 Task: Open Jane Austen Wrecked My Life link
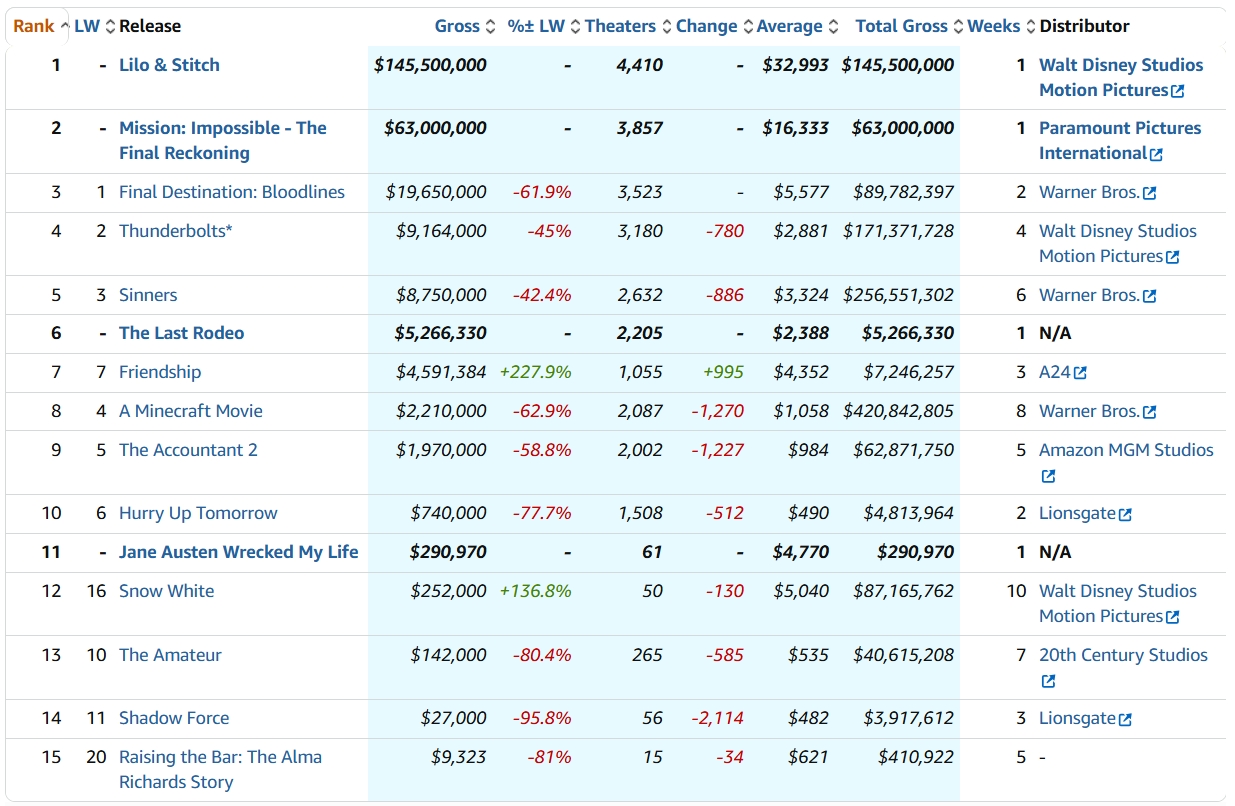pos(239,552)
